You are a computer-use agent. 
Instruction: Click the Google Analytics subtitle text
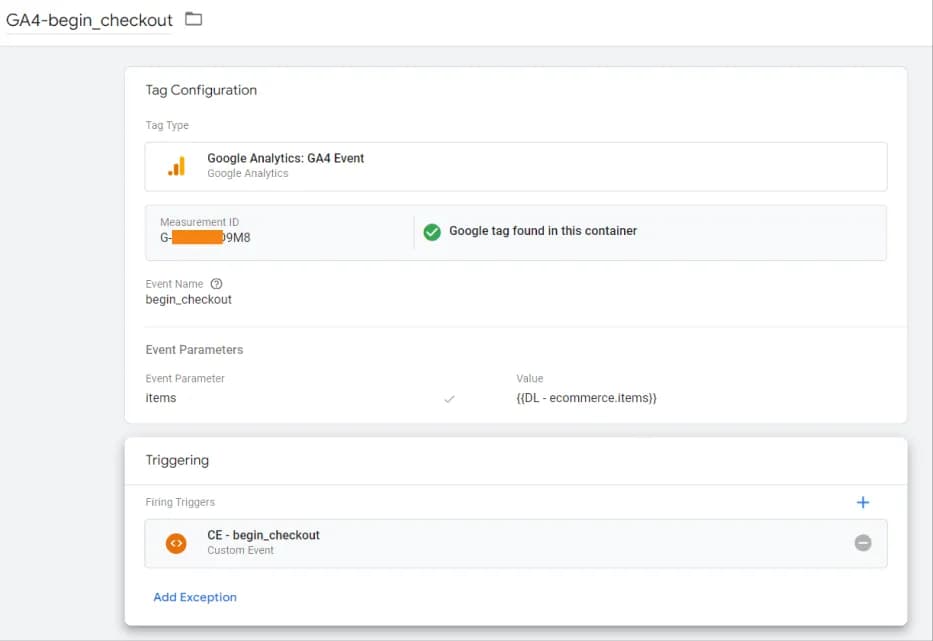pyautogui.click(x=248, y=173)
